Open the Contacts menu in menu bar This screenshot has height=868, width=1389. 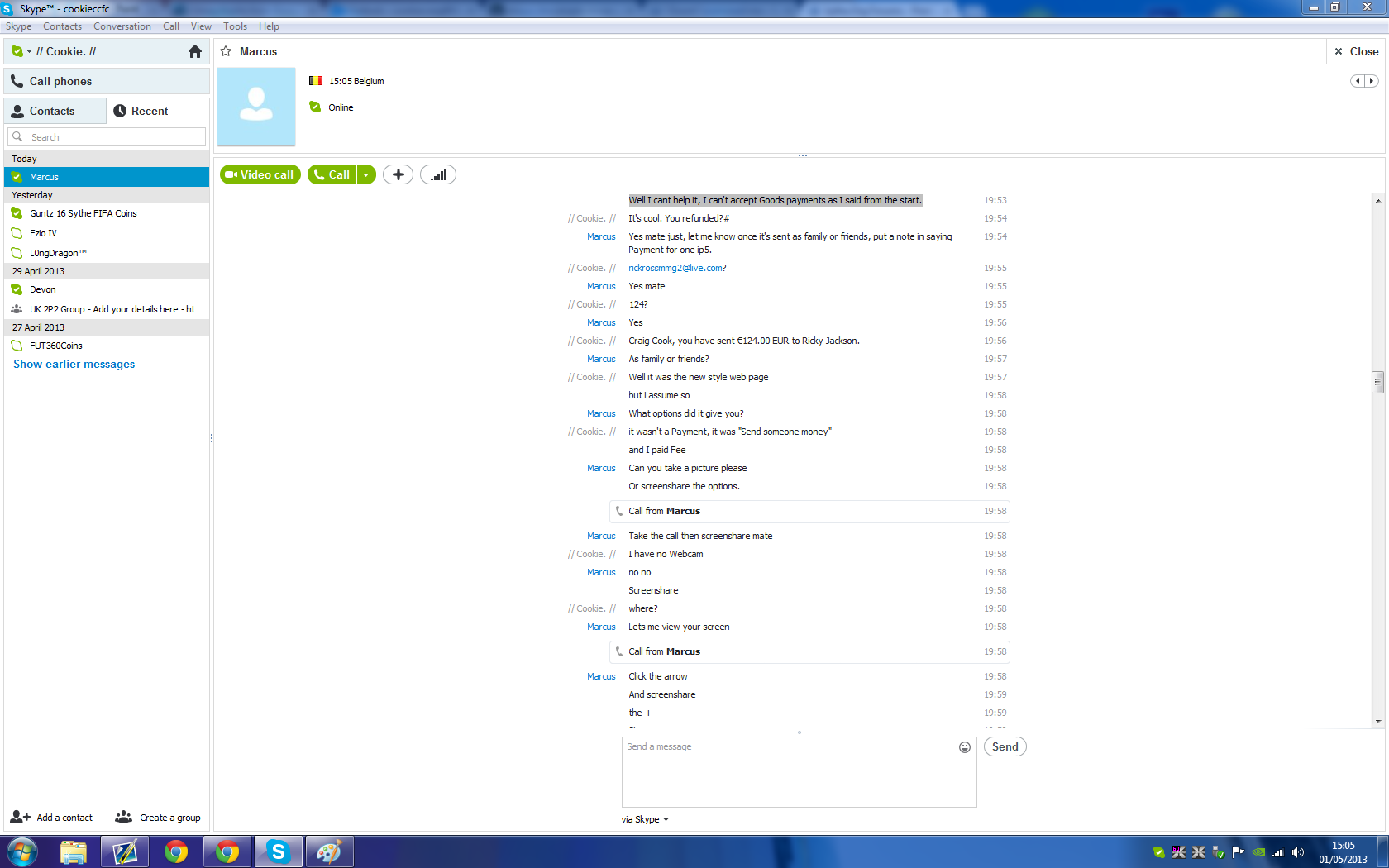point(62,26)
